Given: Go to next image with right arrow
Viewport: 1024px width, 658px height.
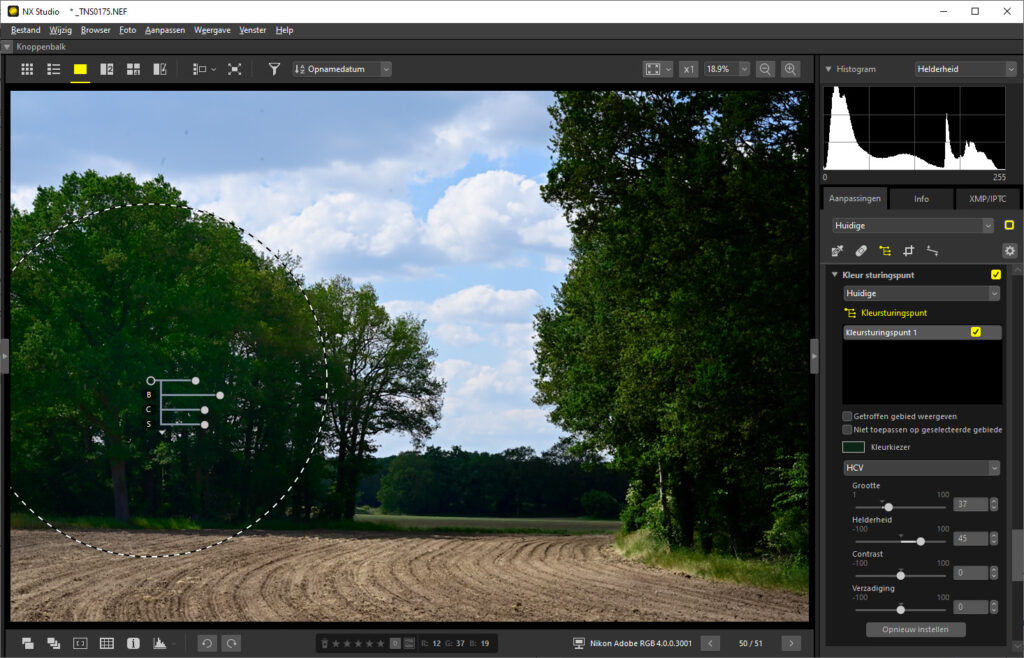Looking at the screenshot, I should point(791,643).
